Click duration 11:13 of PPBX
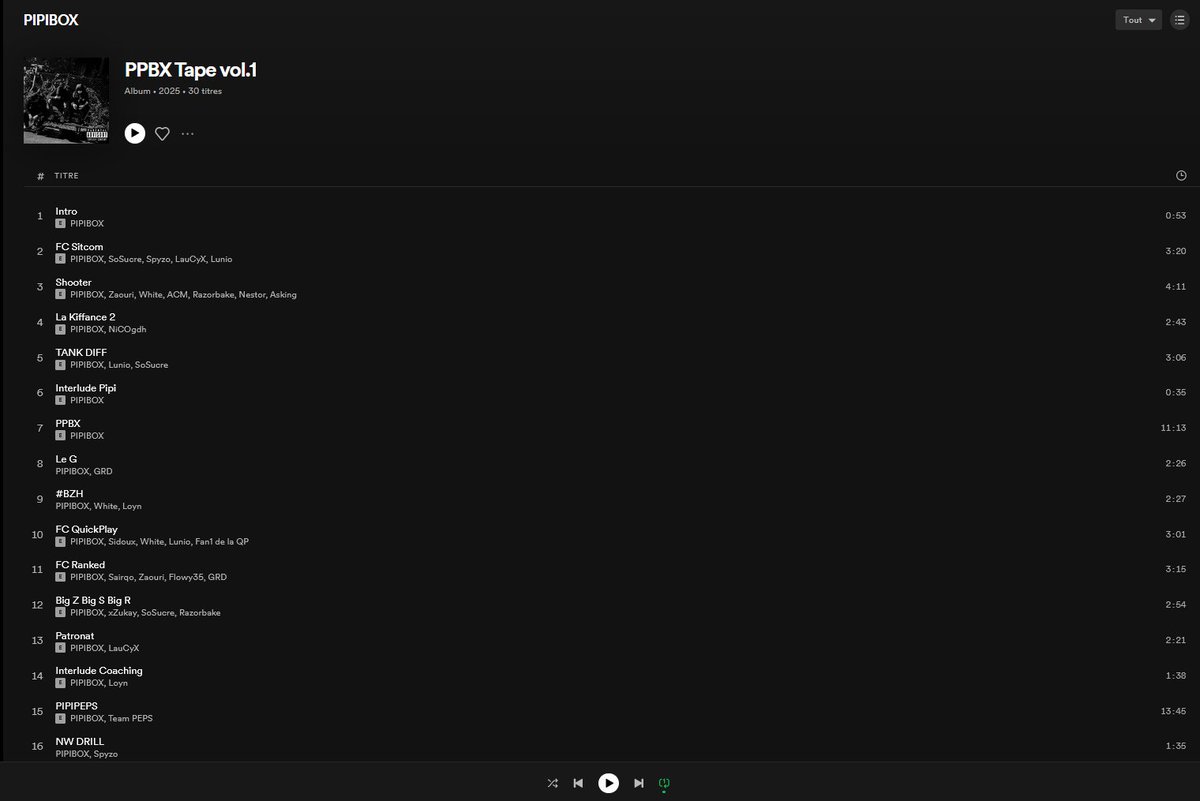This screenshot has height=801, width=1200. tap(1173, 428)
